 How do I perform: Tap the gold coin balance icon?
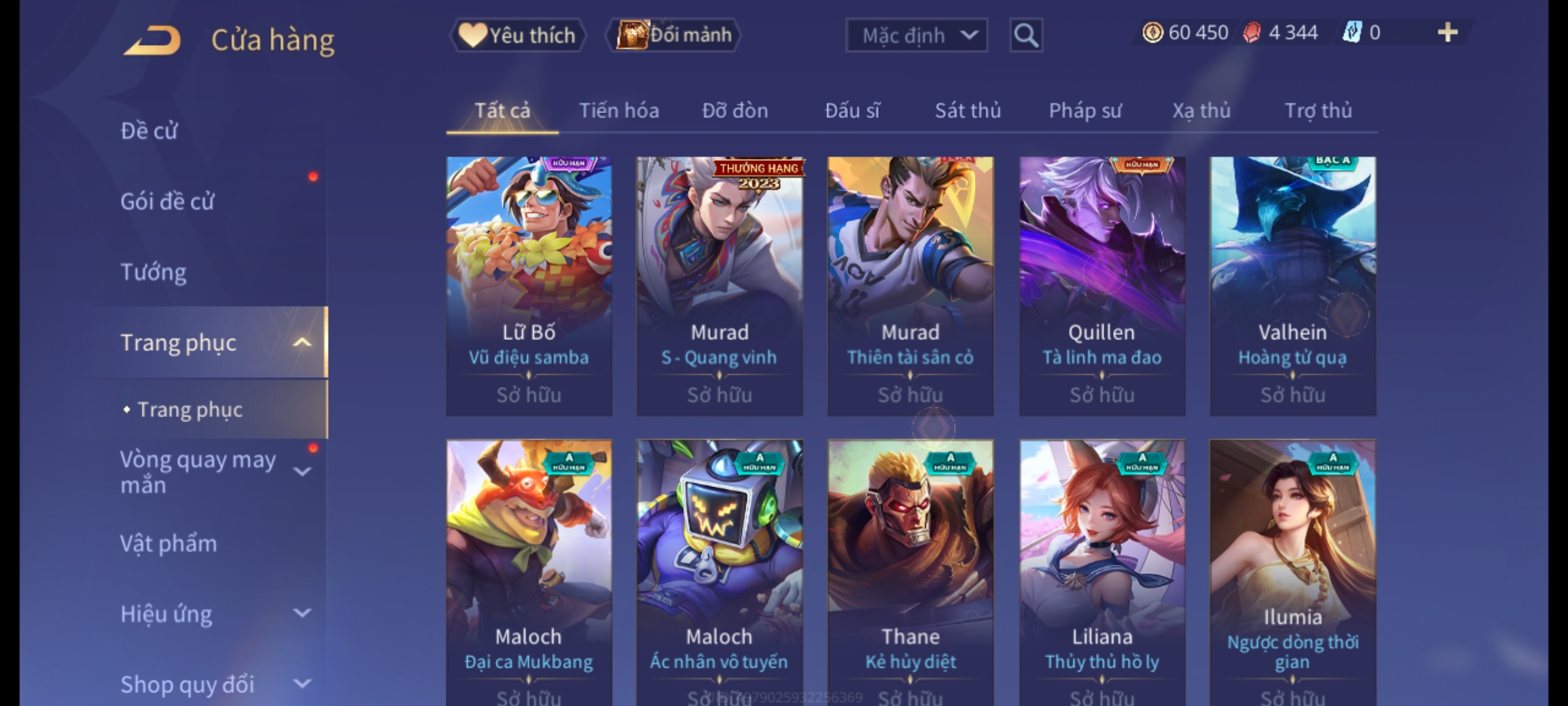(1152, 33)
